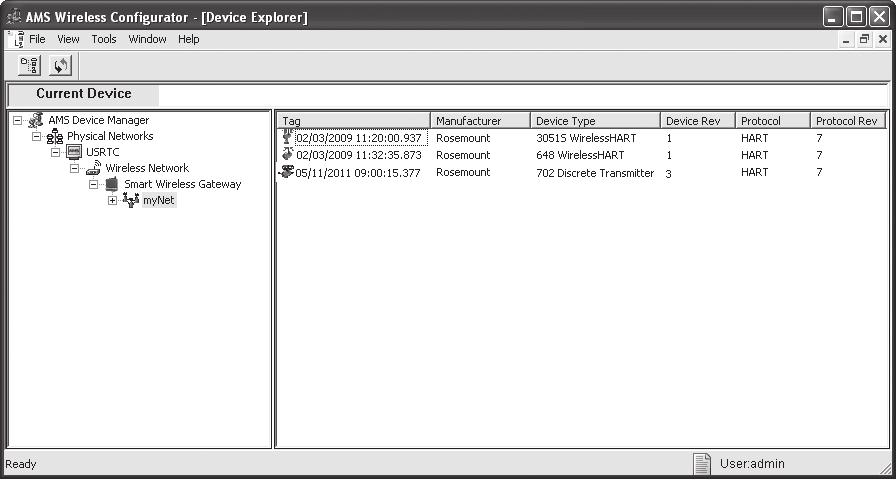Click Rosemount in the 648 row
The width and height of the screenshot is (896, 480).
pyautogui.click(x=463, y=155)
